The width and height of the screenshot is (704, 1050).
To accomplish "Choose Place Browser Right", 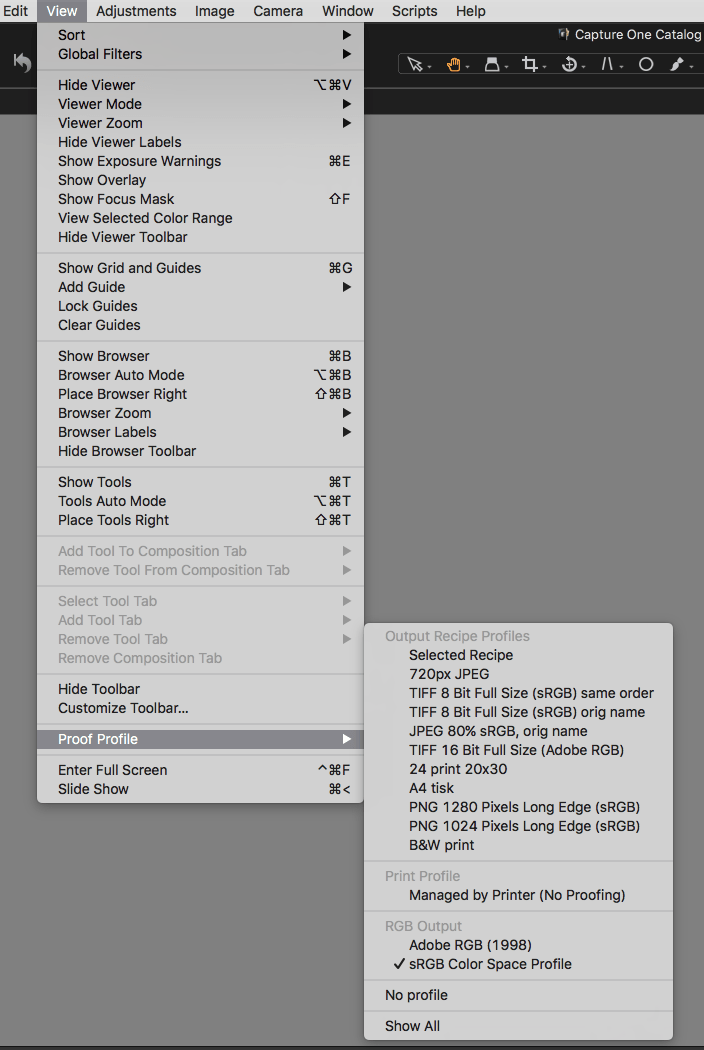I will (201, 394).
